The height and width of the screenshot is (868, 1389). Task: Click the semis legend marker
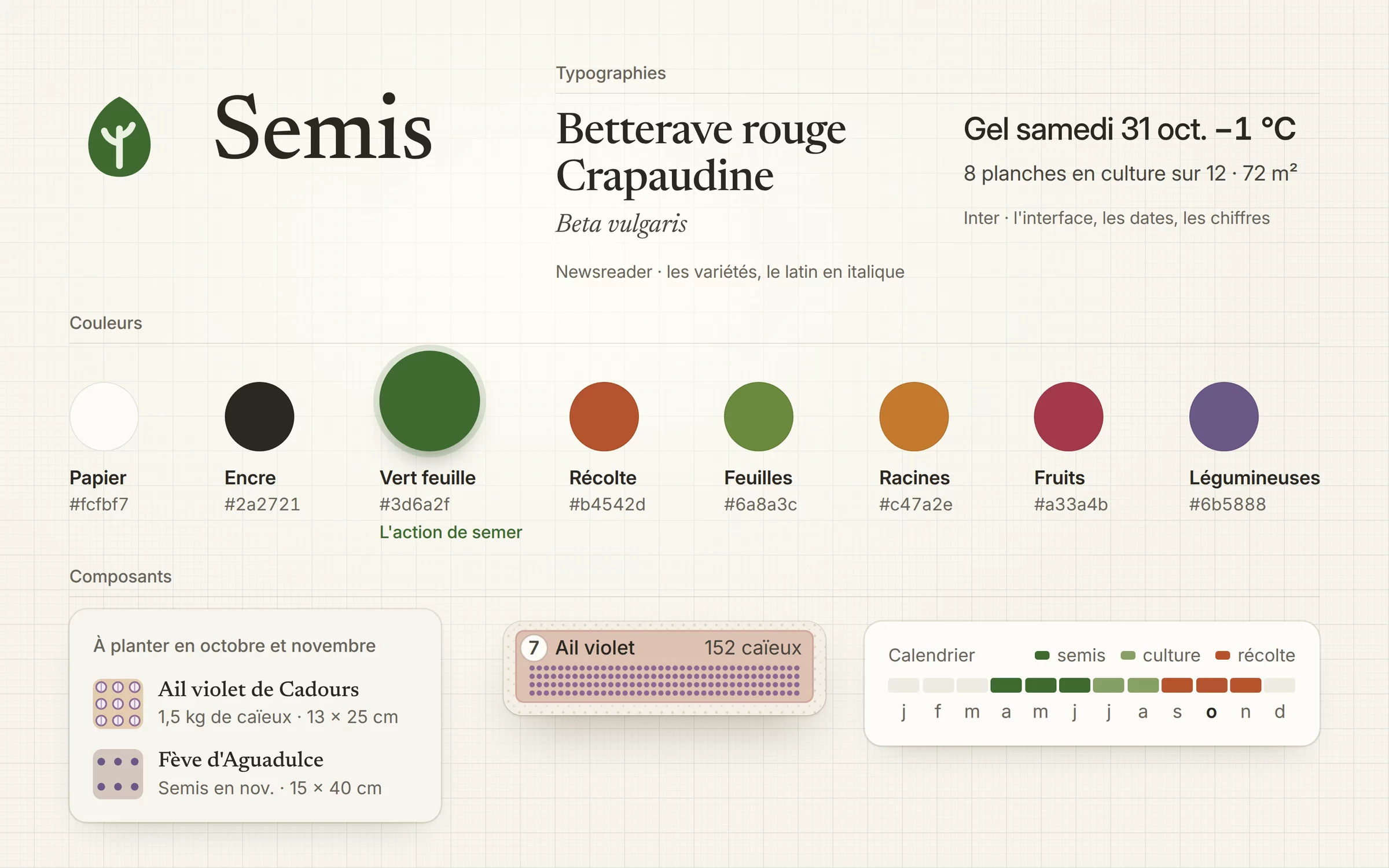1042,655
